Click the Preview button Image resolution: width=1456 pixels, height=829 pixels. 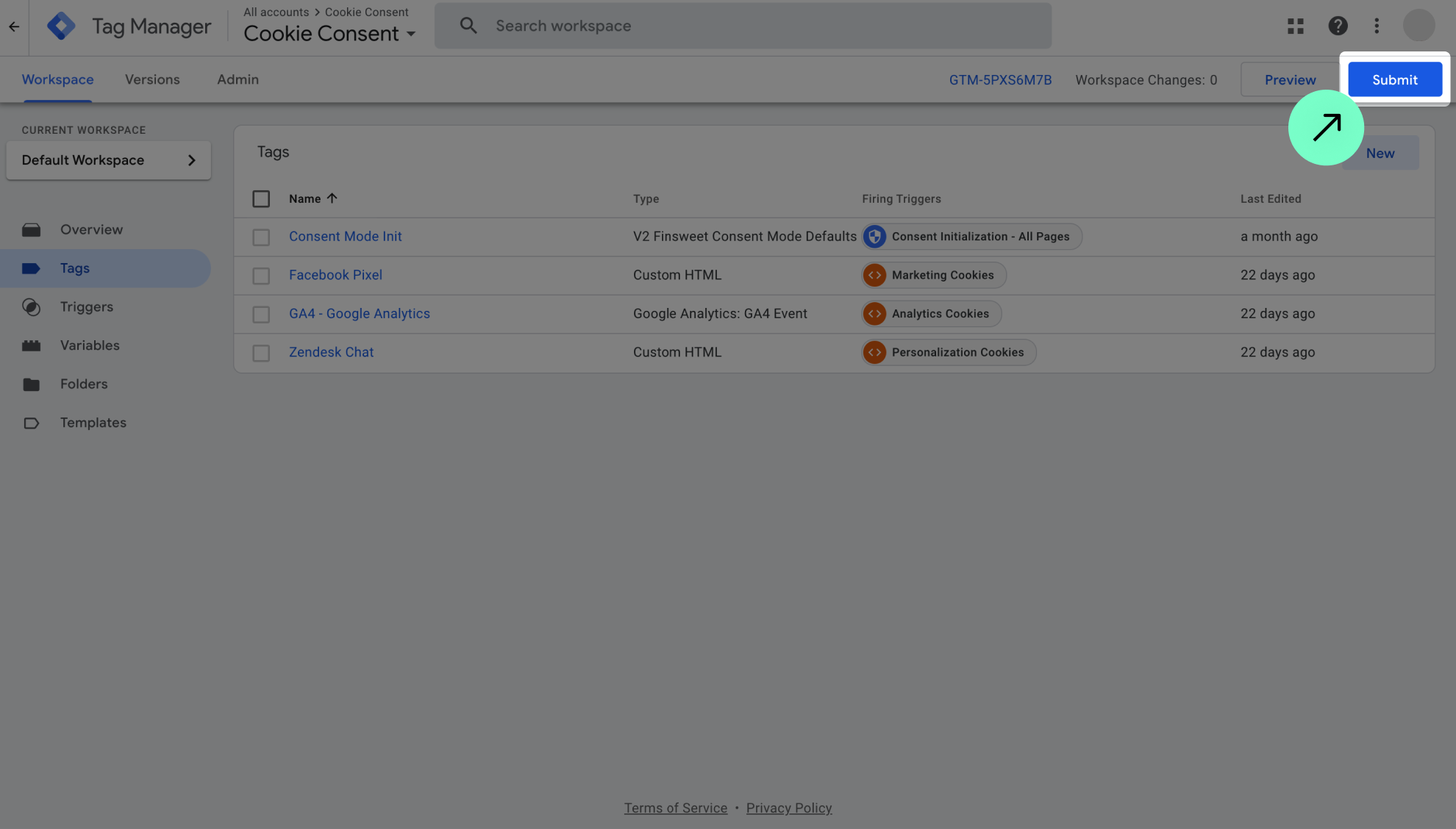pos(1290,79)
